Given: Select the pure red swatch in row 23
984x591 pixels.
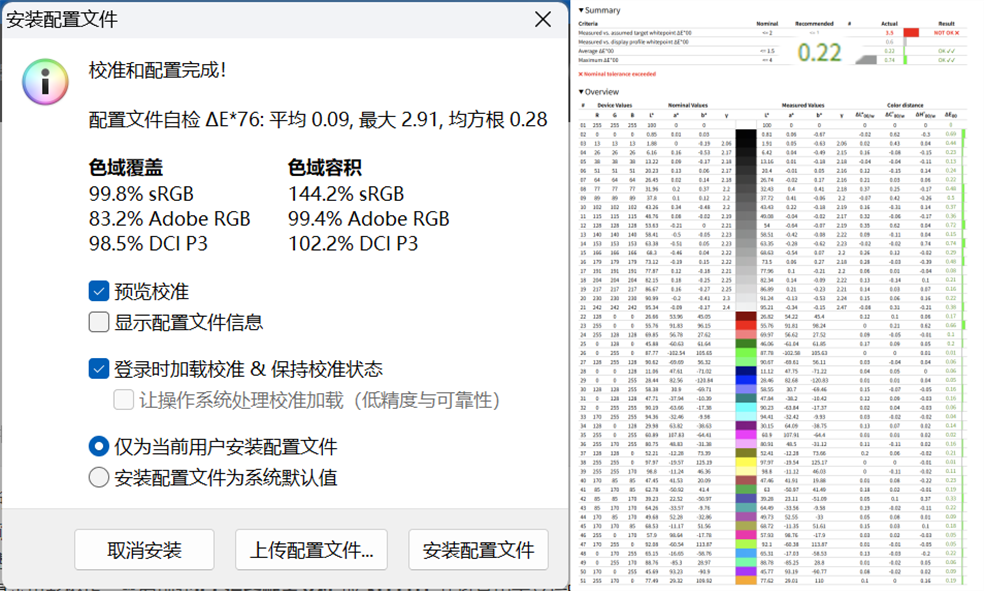Looking at the screenshot, I should coord(747,325).
